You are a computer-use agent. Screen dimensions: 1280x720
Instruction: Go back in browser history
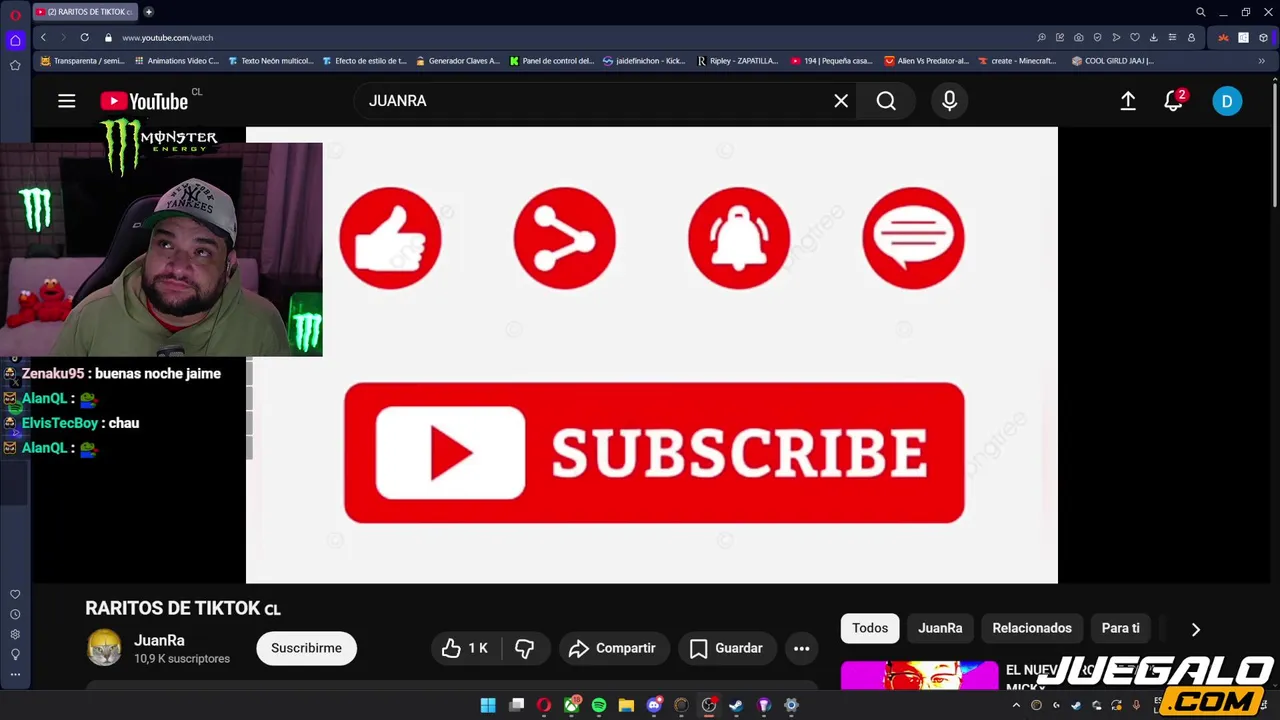point(43,37)
